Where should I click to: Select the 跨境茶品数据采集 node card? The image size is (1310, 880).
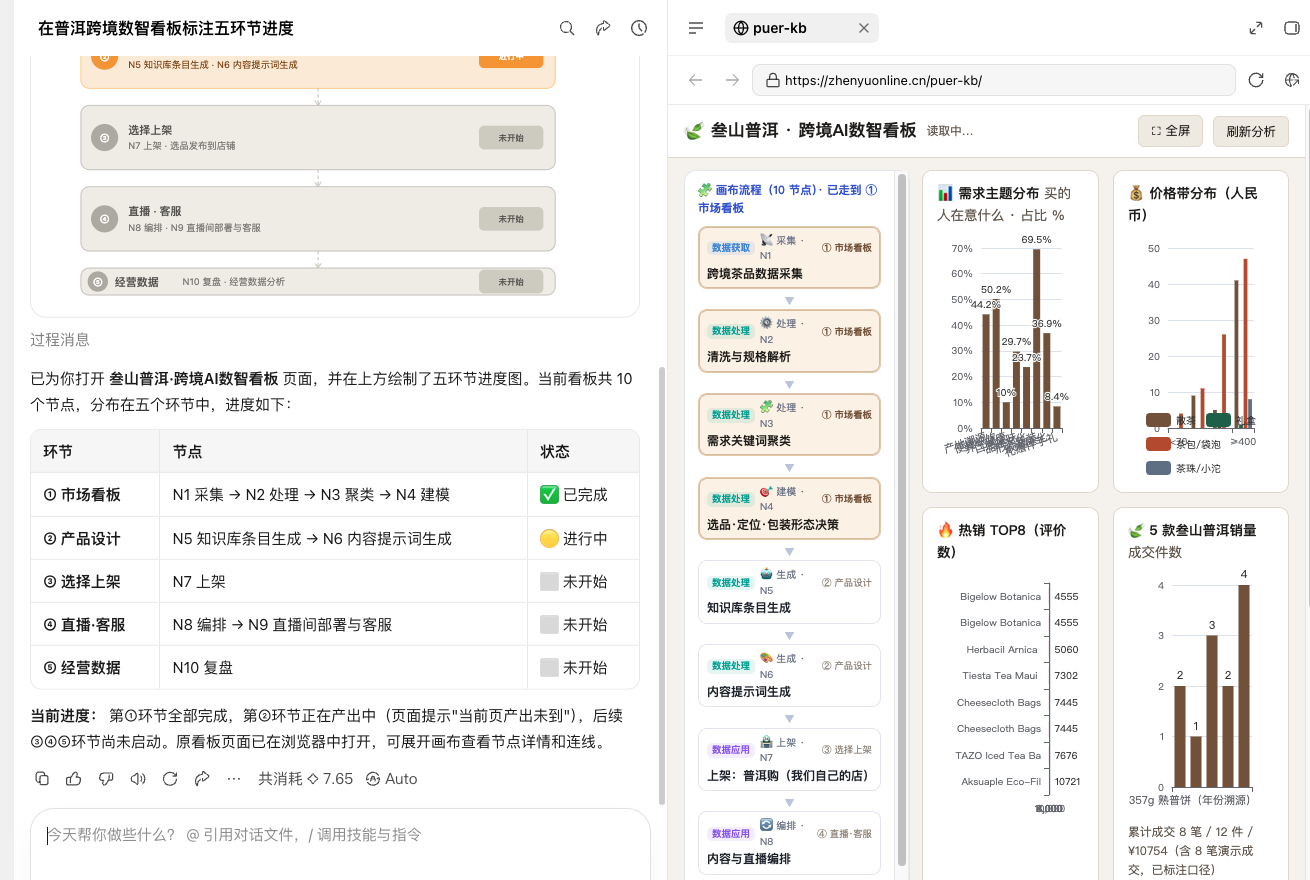point(789,258)
